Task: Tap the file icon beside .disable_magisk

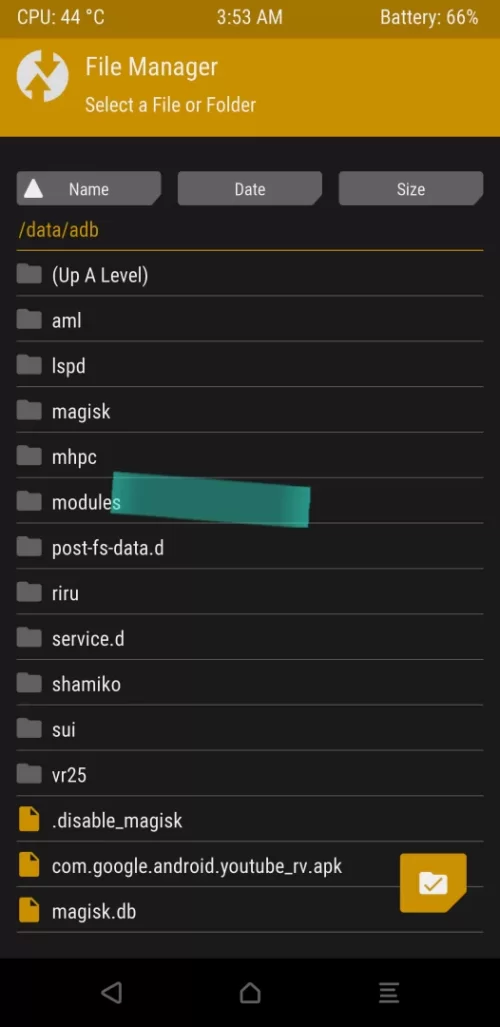Action: point(29,819)
